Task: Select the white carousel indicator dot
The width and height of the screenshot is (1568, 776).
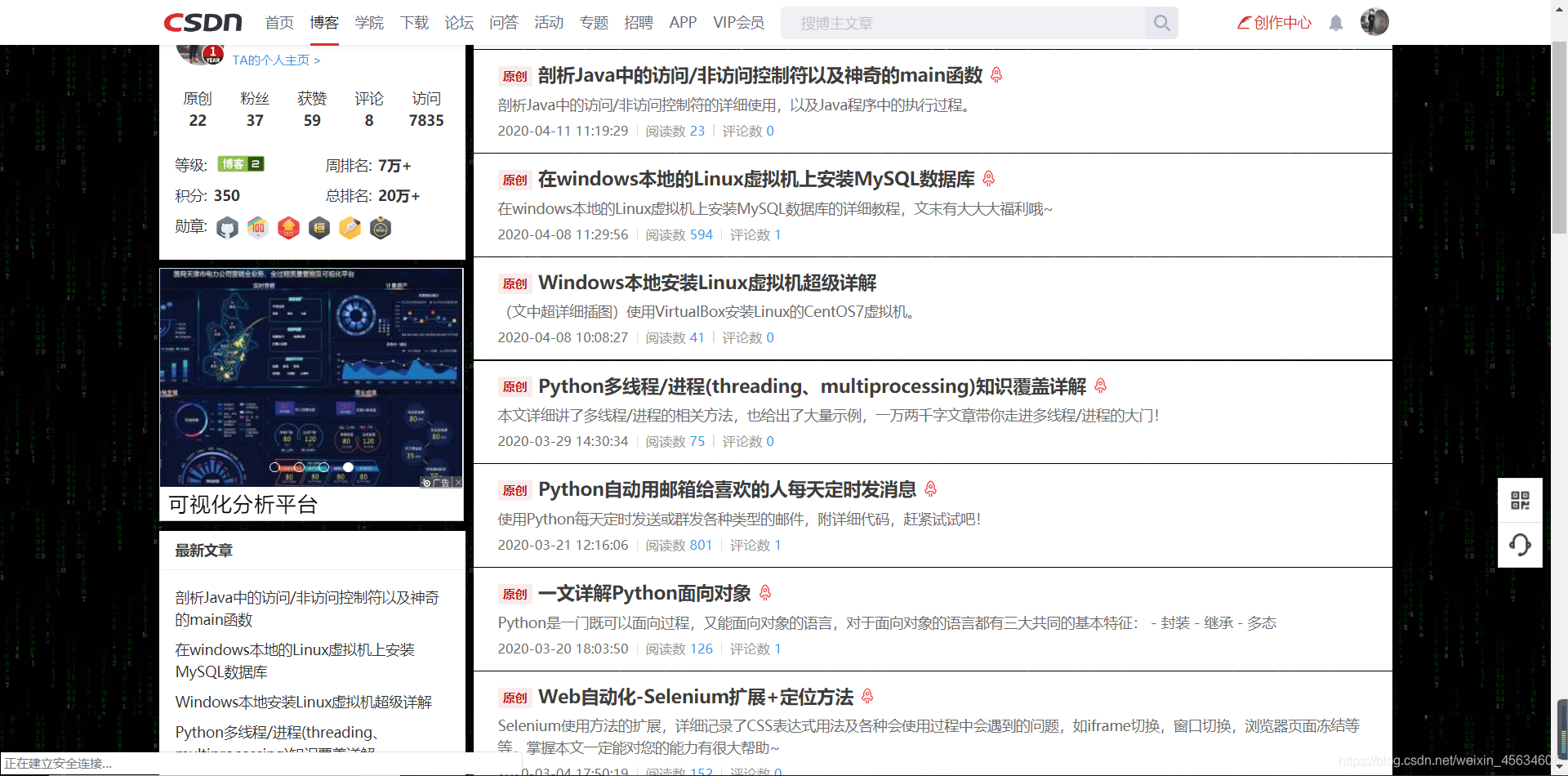Action: tap(348, 467)
